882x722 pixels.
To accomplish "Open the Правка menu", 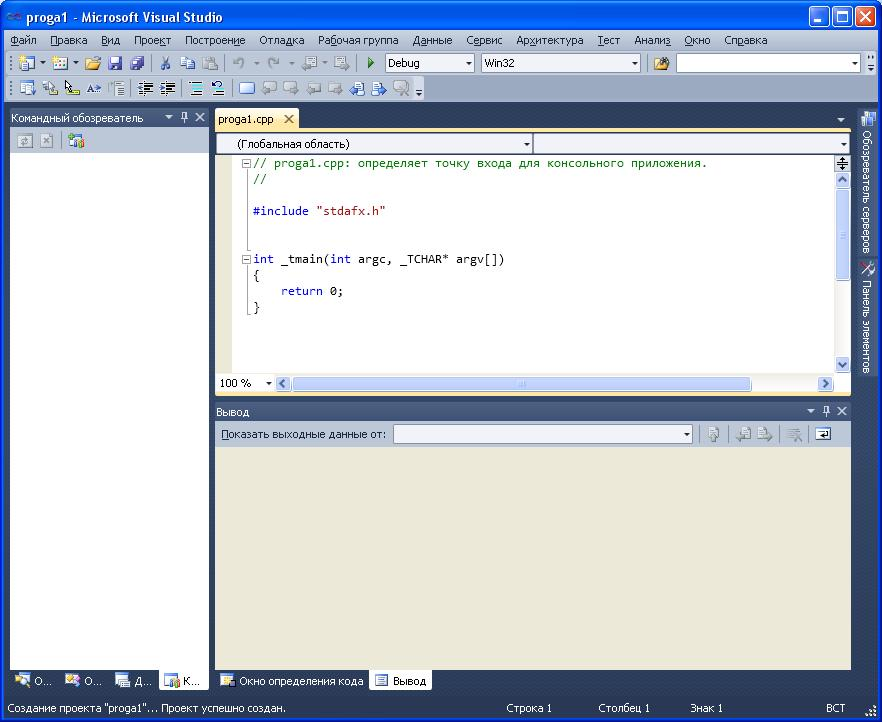I will coord(69,40).
